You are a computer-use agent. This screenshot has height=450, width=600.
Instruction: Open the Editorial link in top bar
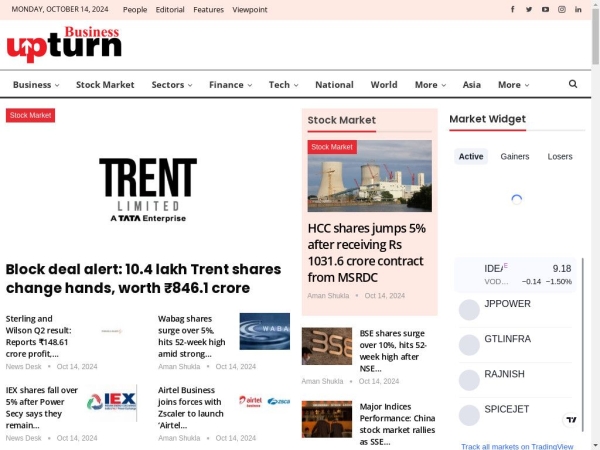pyautogui.click(x=170, y=10)
